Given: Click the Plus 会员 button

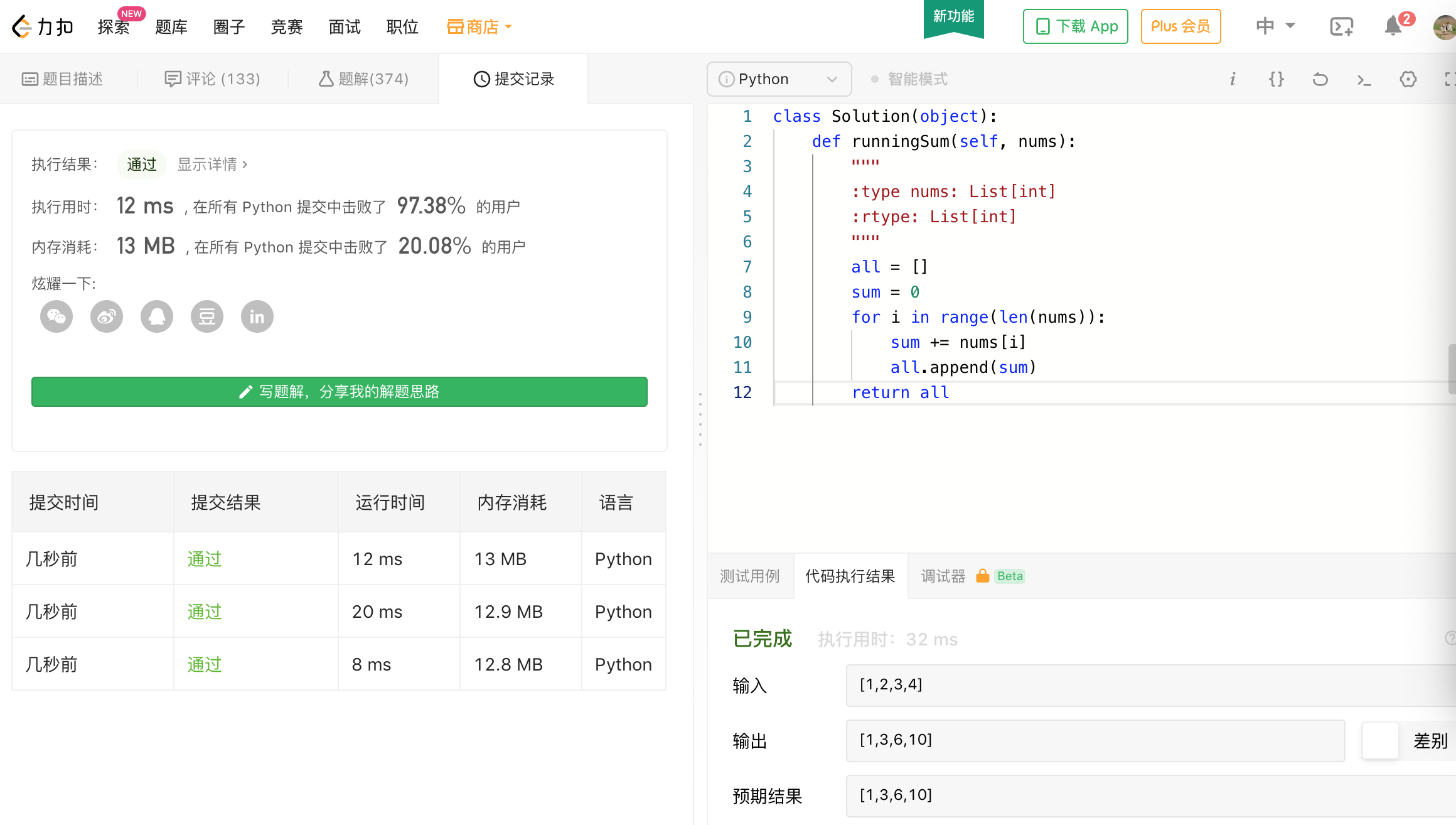Looking at the screenshot, I should click(1180, 26).
